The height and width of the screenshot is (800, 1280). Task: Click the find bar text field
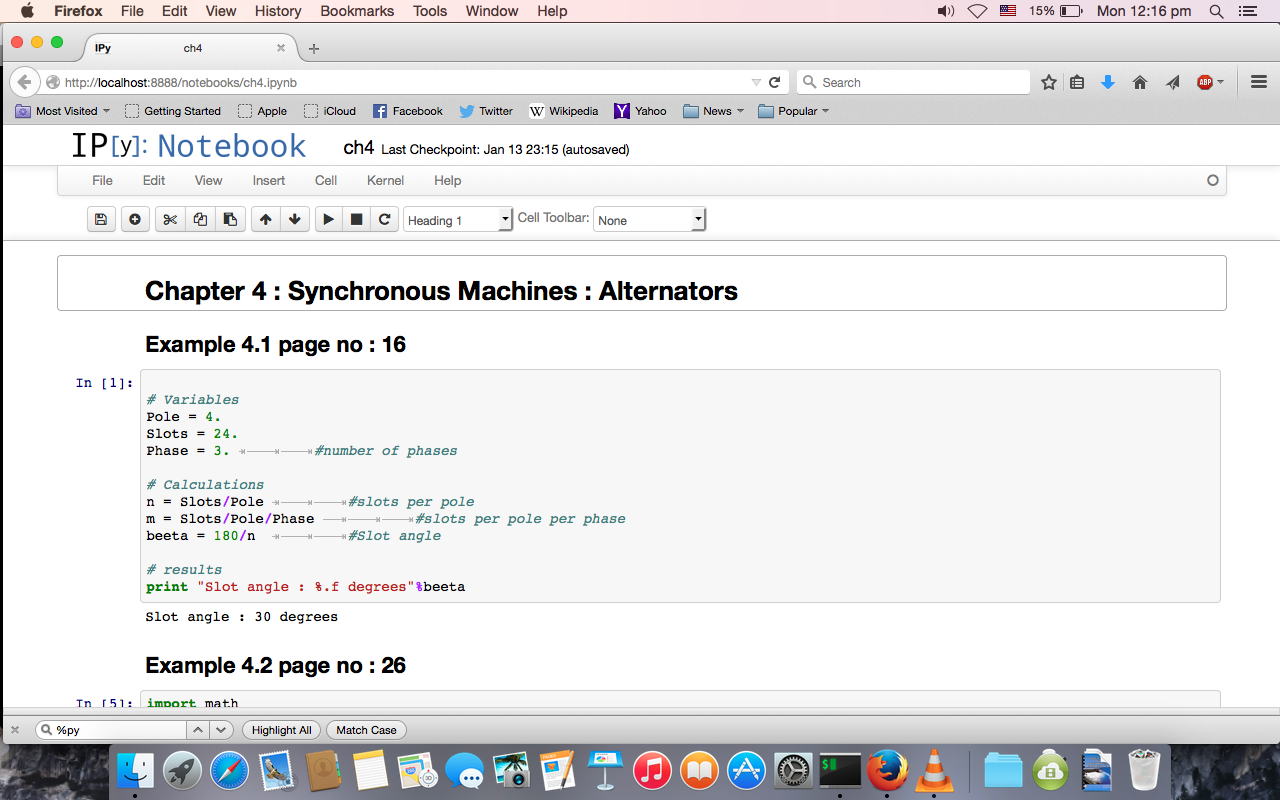(118, 730)
